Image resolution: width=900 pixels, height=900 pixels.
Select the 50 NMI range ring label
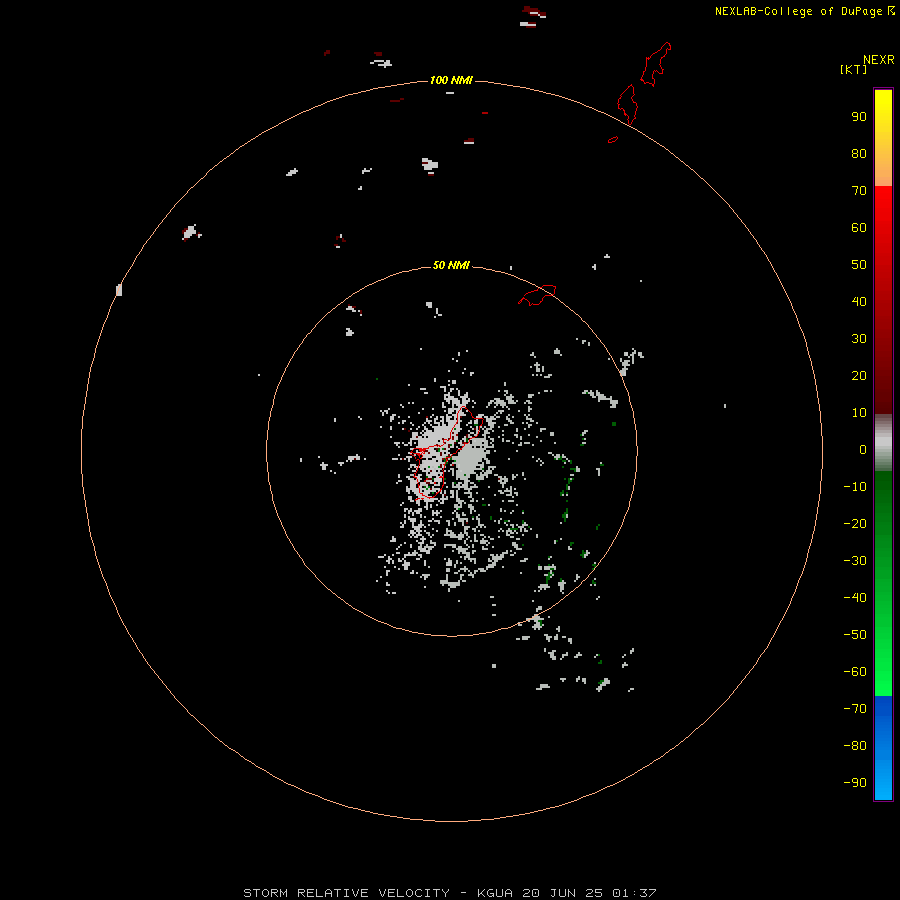[451, 265]
